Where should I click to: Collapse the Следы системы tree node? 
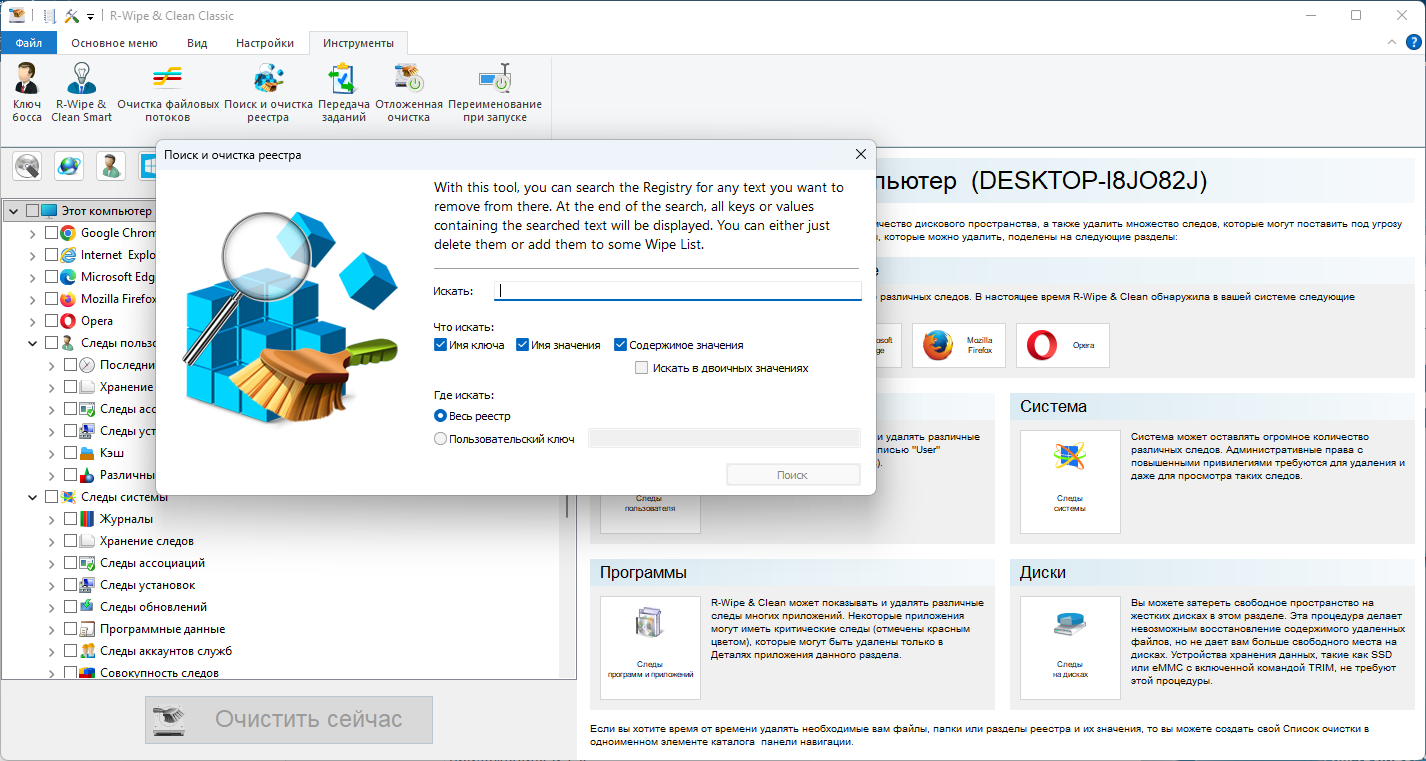33,497
